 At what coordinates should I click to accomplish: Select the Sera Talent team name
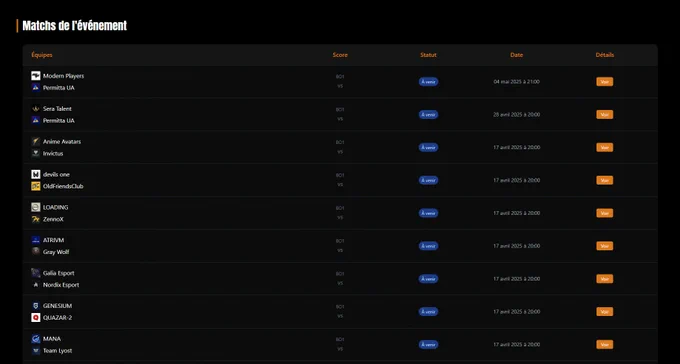(57, 109)
